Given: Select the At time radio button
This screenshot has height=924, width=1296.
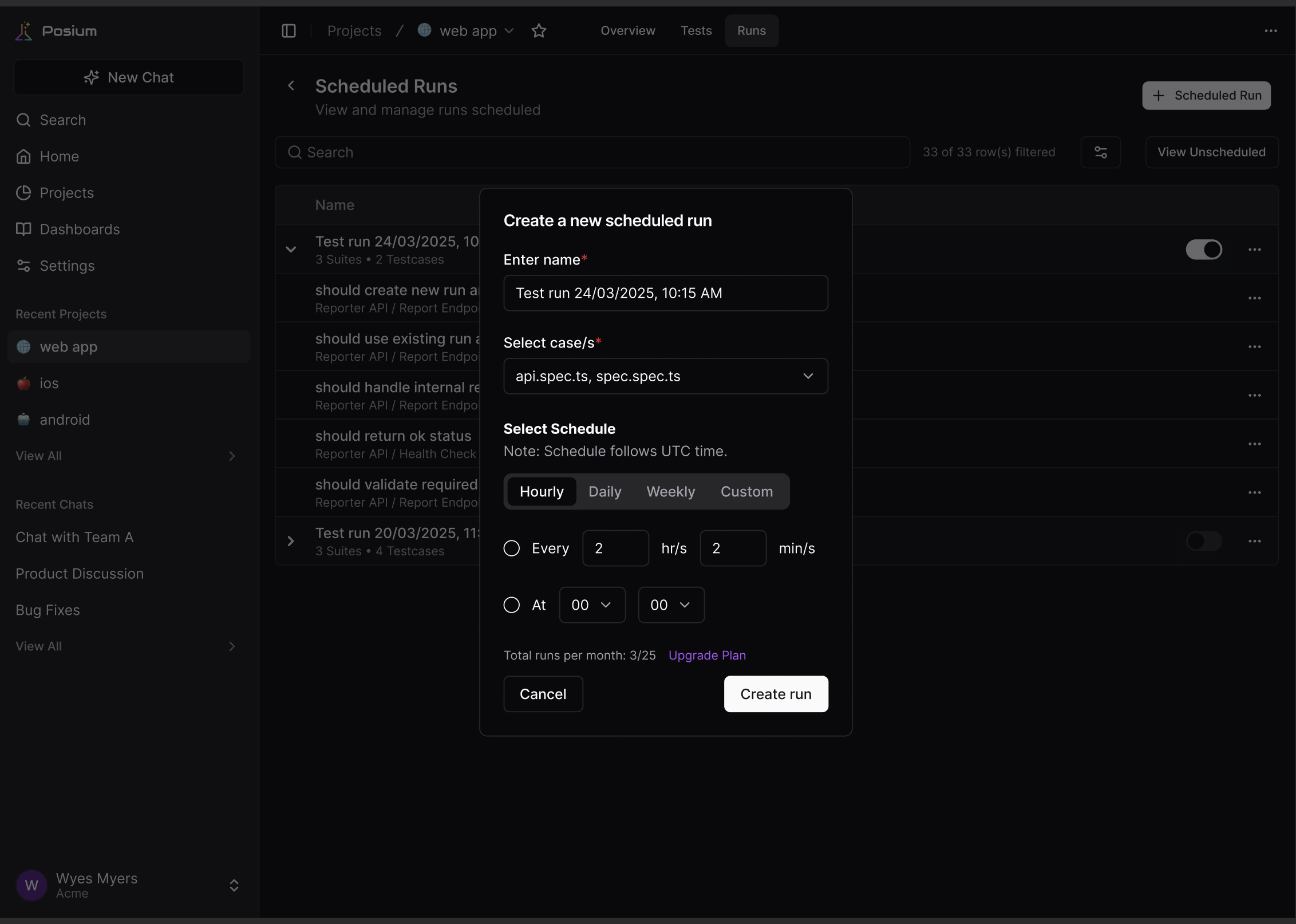Looking at the screenshot, I should [x=511, y=605].
